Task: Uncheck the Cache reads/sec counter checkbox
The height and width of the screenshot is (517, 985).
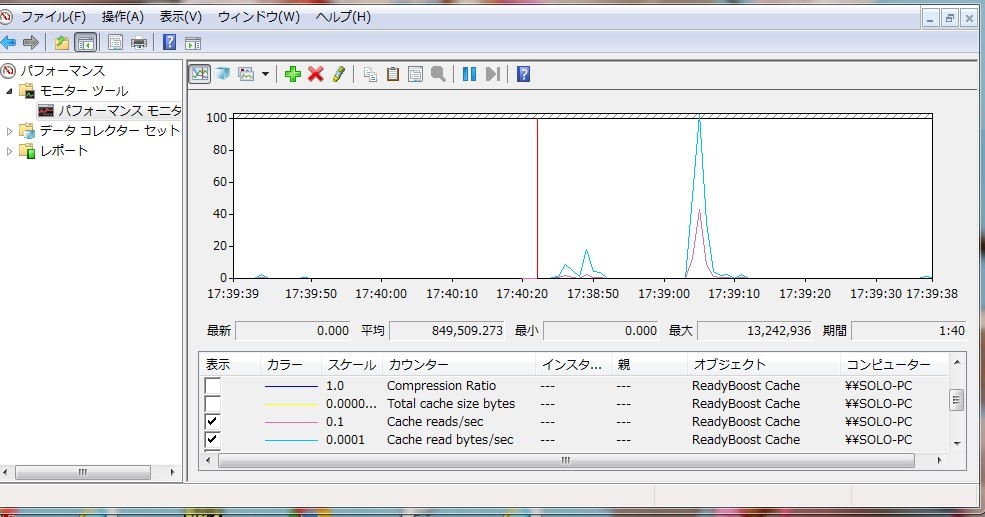Action: pos(213,422)
